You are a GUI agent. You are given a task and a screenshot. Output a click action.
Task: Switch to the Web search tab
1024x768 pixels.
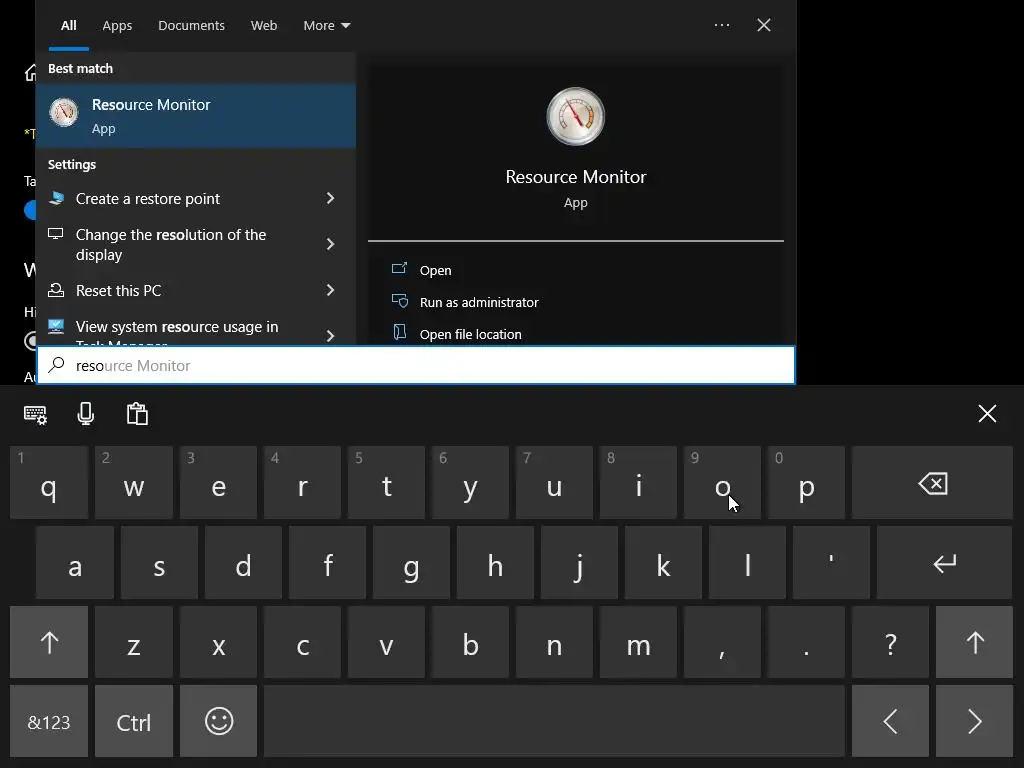pos(264,25)
